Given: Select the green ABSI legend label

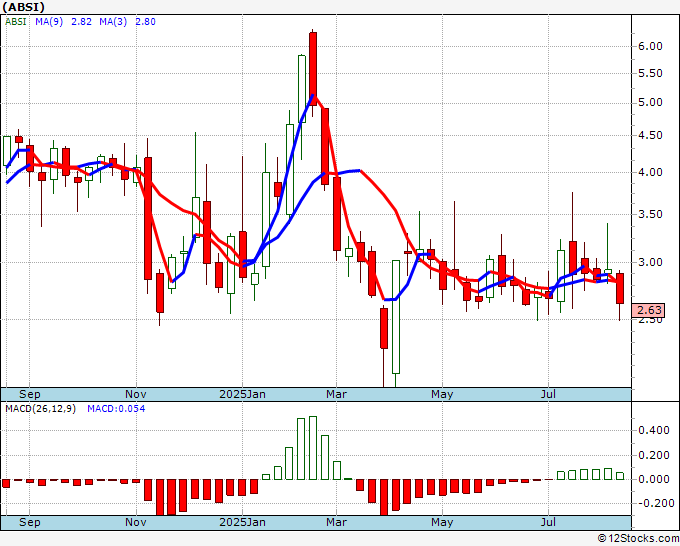Looking at the screenshot, I should (16, 22).
